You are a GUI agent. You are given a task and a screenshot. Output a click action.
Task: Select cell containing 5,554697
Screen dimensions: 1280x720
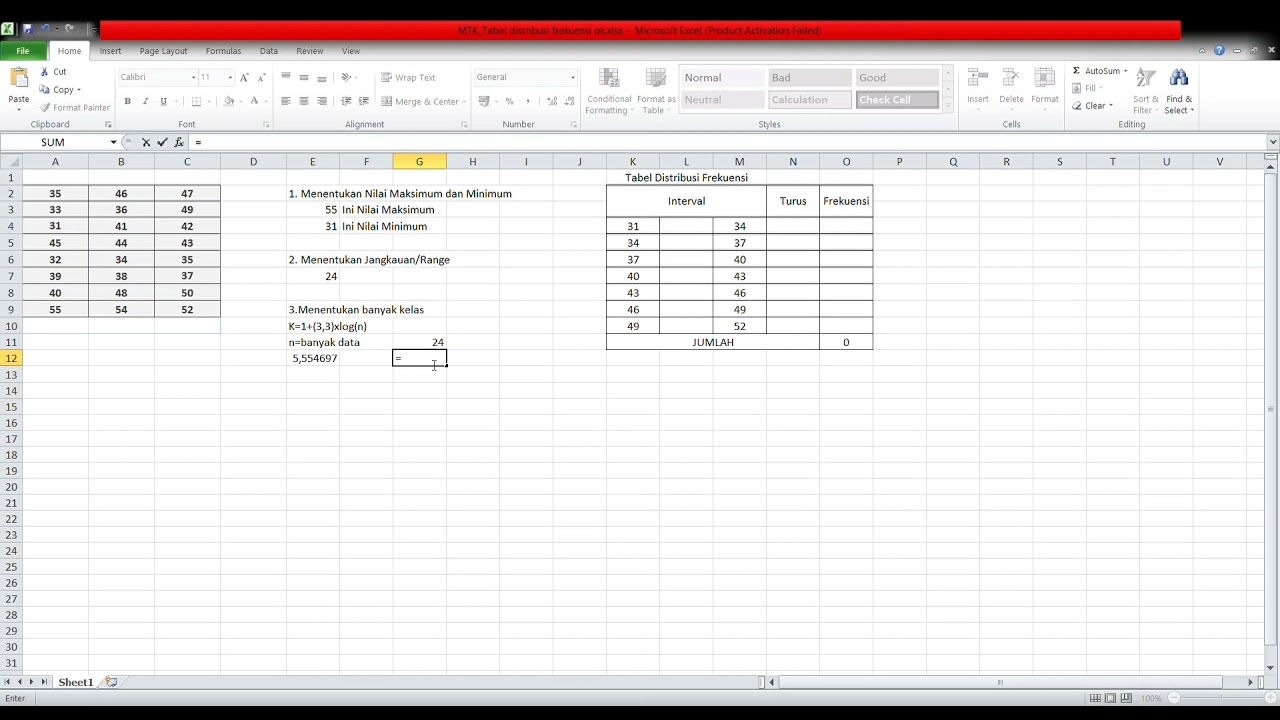[x=313, y=358]
